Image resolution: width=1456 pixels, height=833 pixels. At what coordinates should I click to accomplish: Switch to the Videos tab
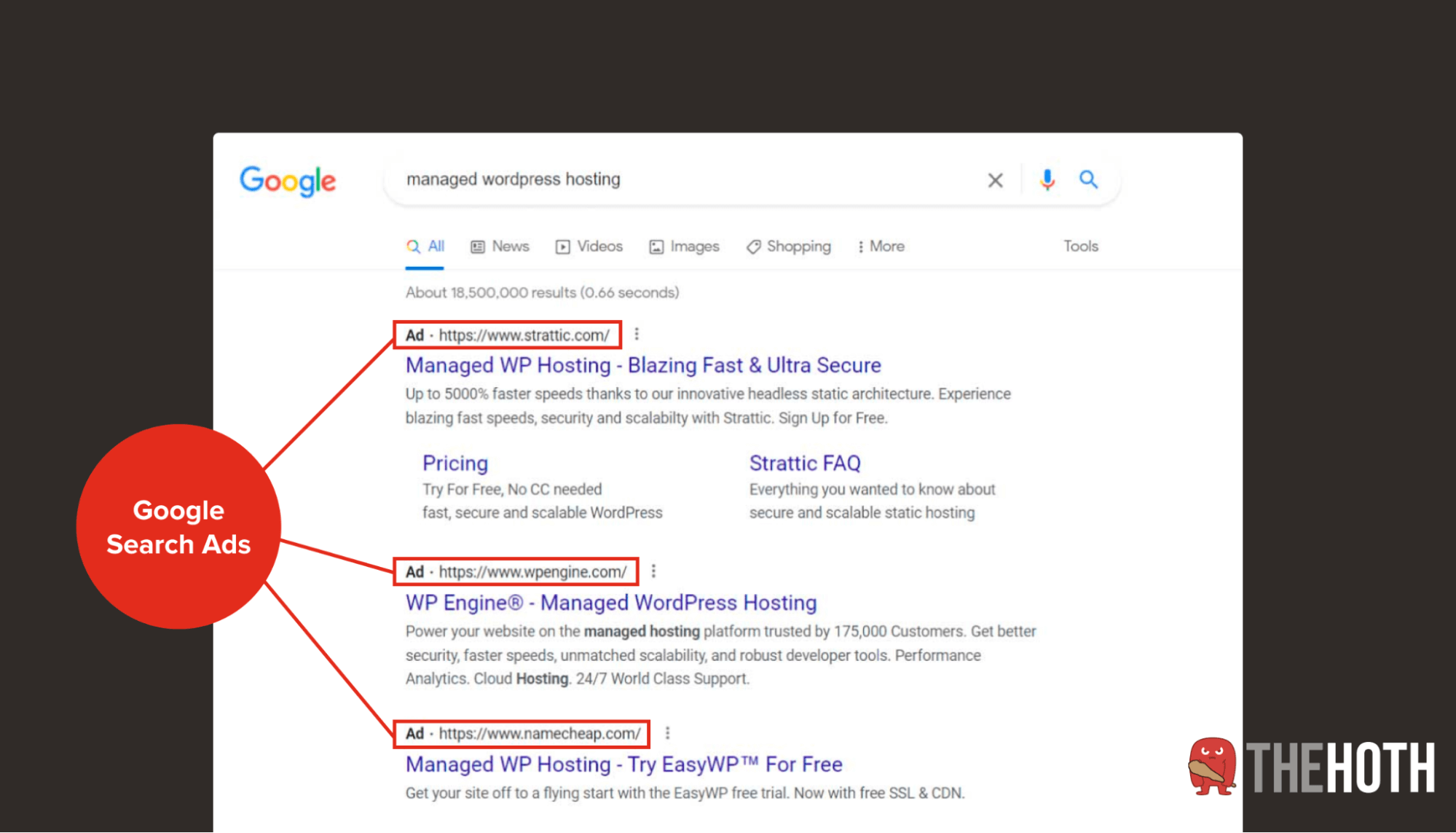(x=589, y=246)
